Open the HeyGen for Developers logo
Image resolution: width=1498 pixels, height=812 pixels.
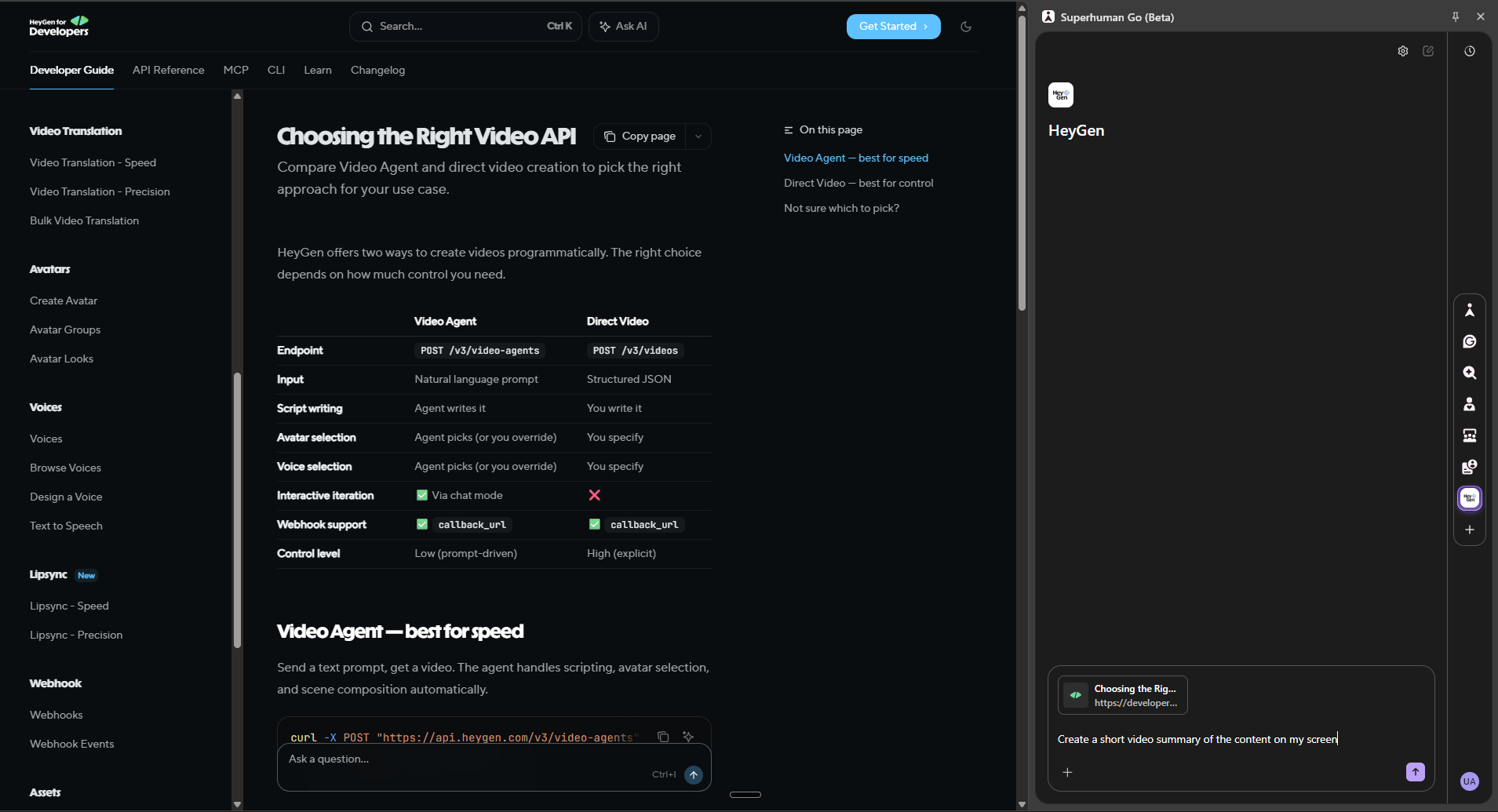pyautogui.click(x=59, y=26)
